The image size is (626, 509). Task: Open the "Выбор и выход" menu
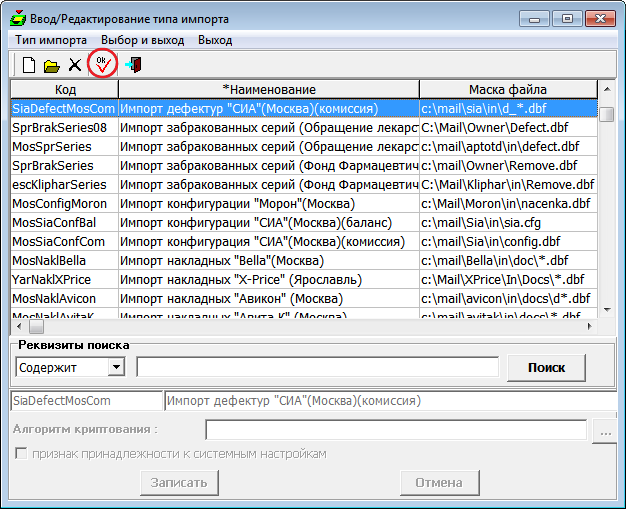142,40
